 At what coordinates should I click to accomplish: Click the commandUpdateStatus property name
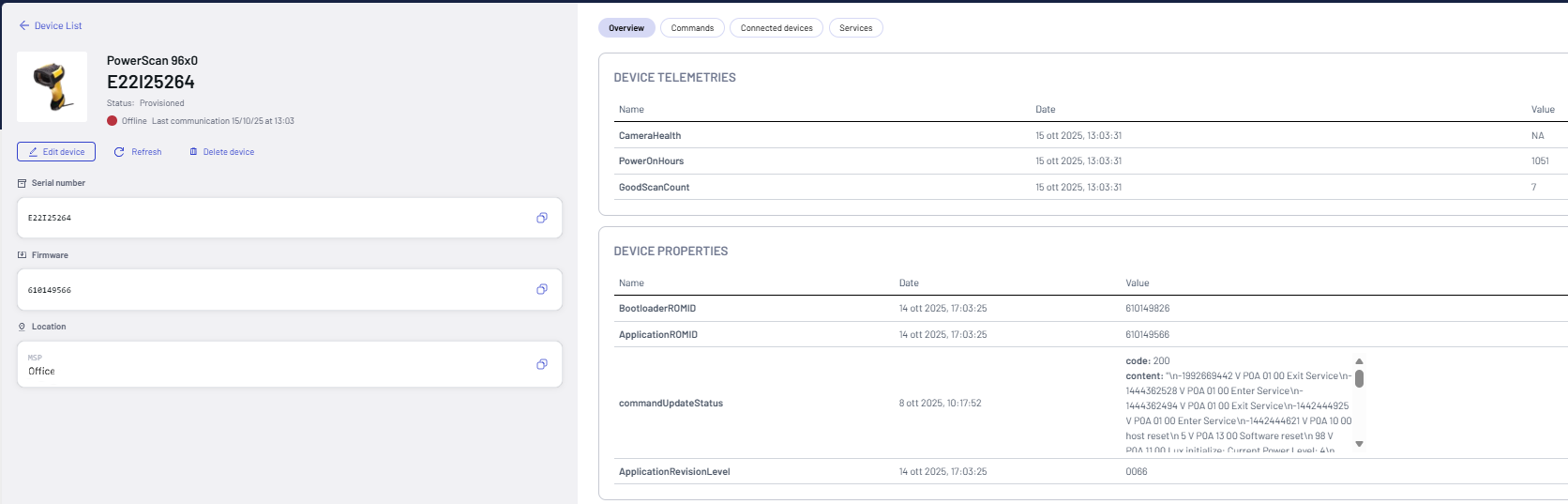tap(671, 404)
